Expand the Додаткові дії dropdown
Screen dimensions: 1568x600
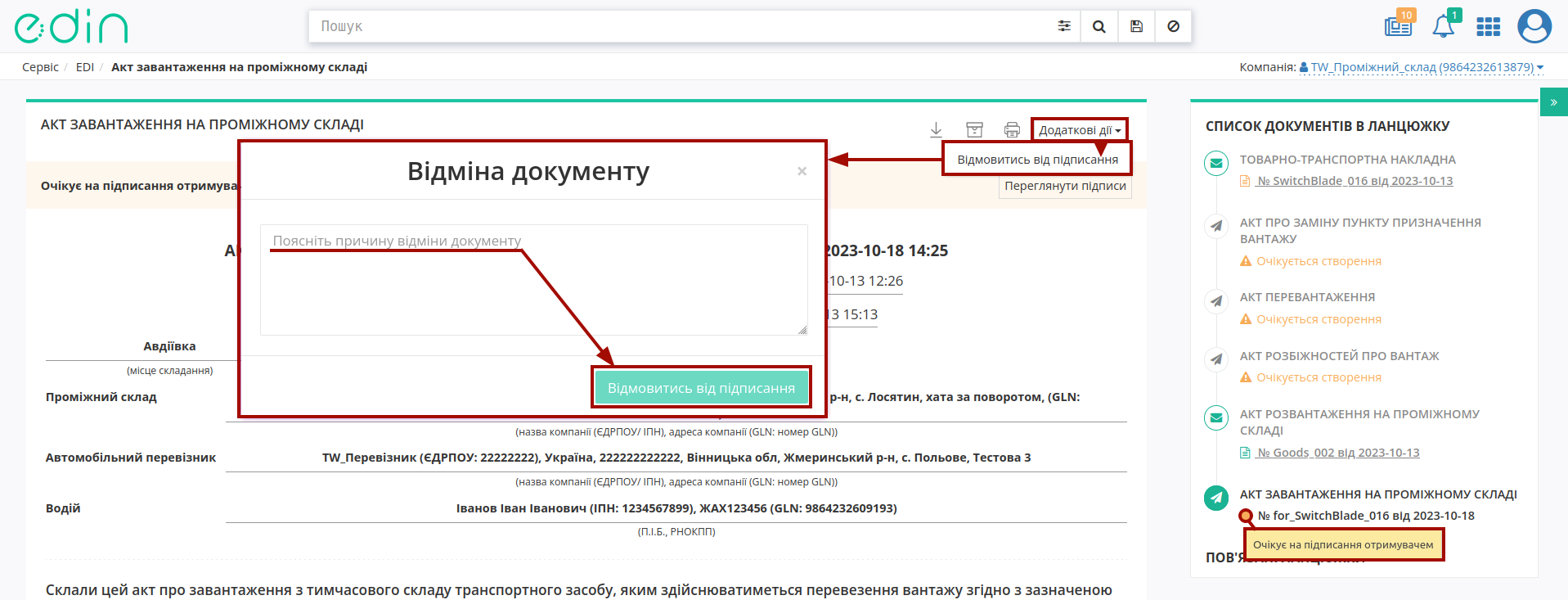[1080, 130]
